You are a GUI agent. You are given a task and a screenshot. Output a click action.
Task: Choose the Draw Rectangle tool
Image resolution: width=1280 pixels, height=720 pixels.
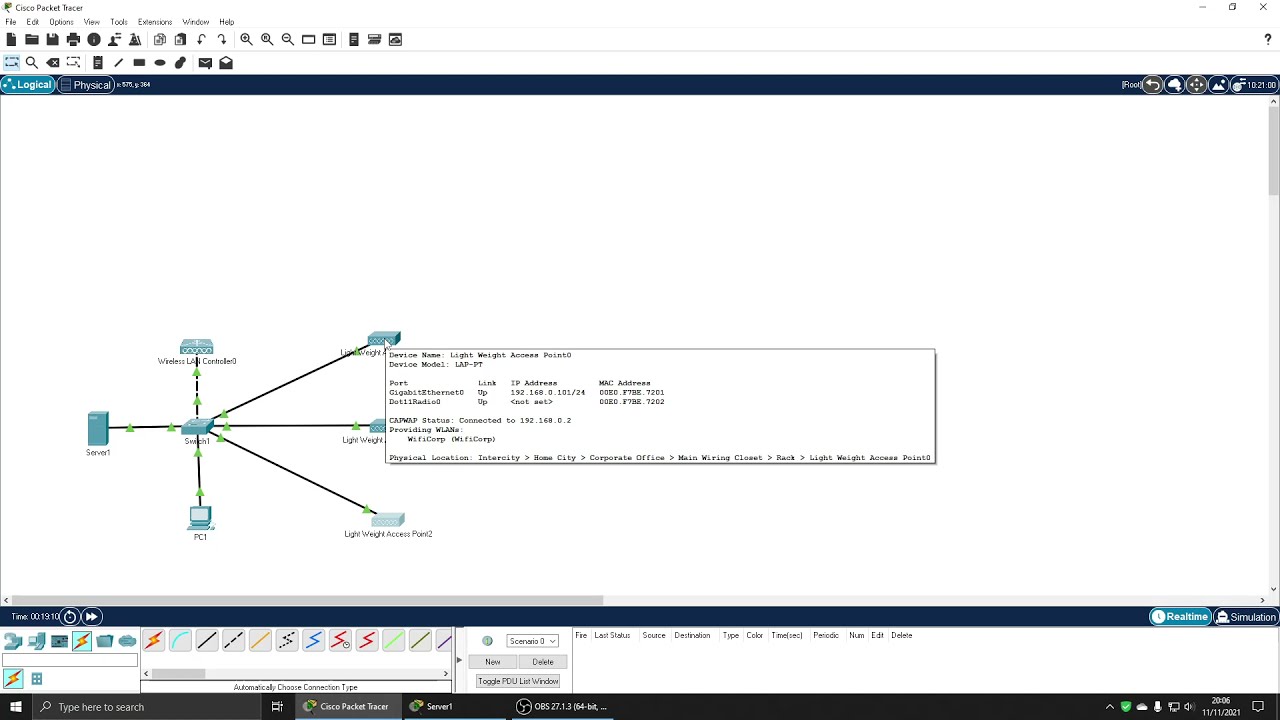tap(139, 62)
